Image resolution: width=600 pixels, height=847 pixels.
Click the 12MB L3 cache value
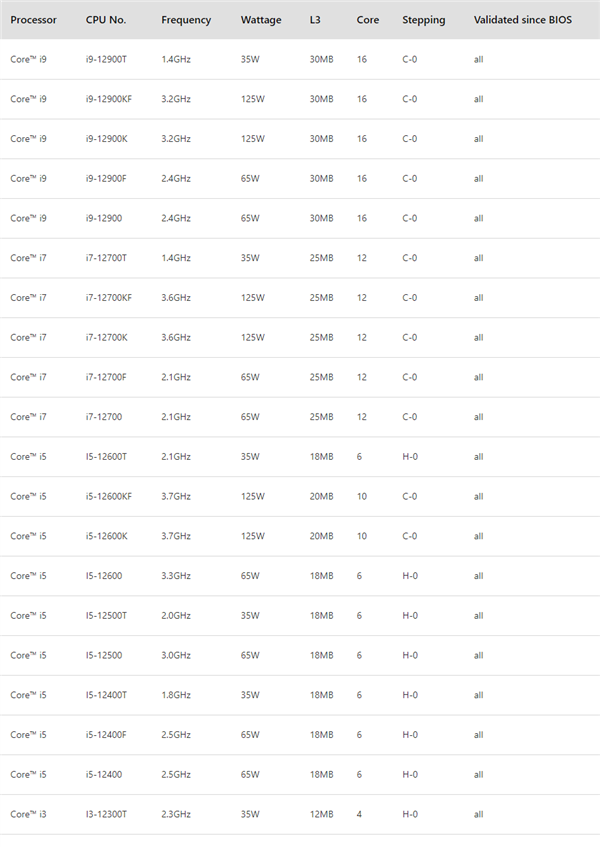click(321, 814)
